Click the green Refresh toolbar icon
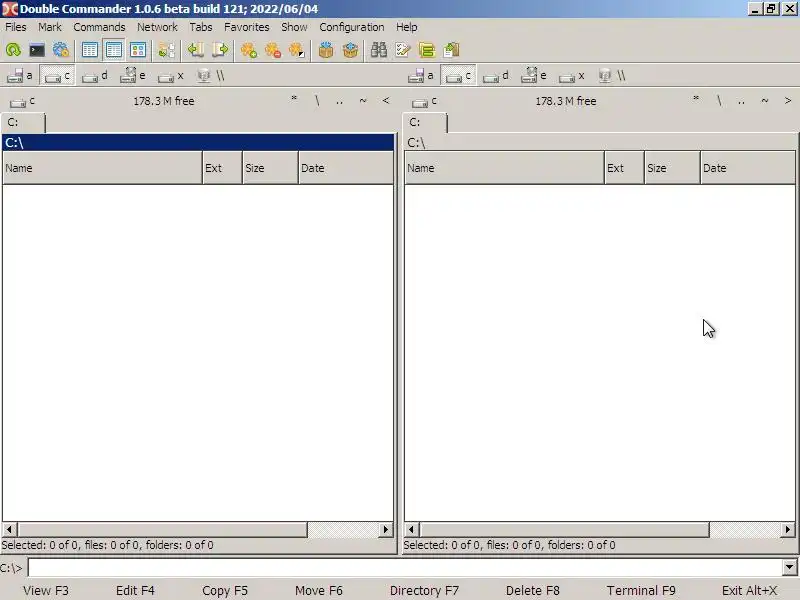 click(x=13, y=50)
